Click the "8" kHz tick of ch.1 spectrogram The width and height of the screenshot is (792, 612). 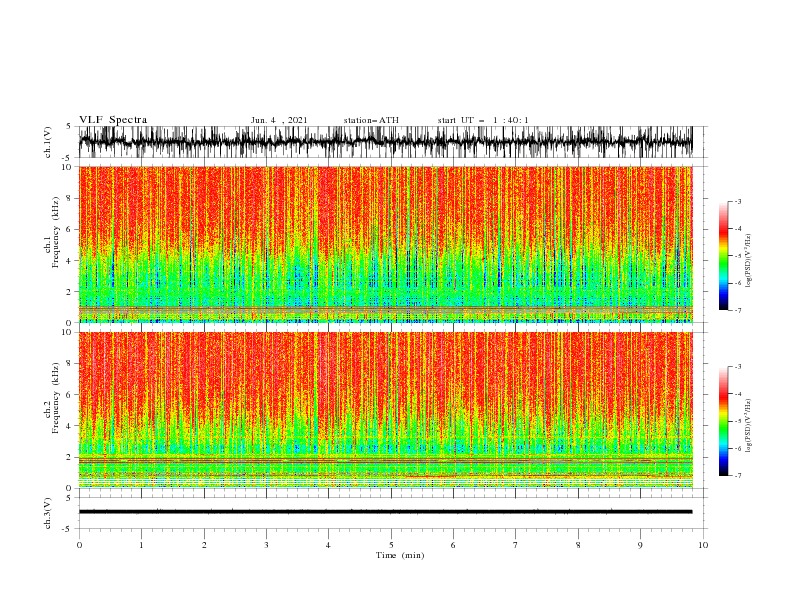tap(70, 198)
